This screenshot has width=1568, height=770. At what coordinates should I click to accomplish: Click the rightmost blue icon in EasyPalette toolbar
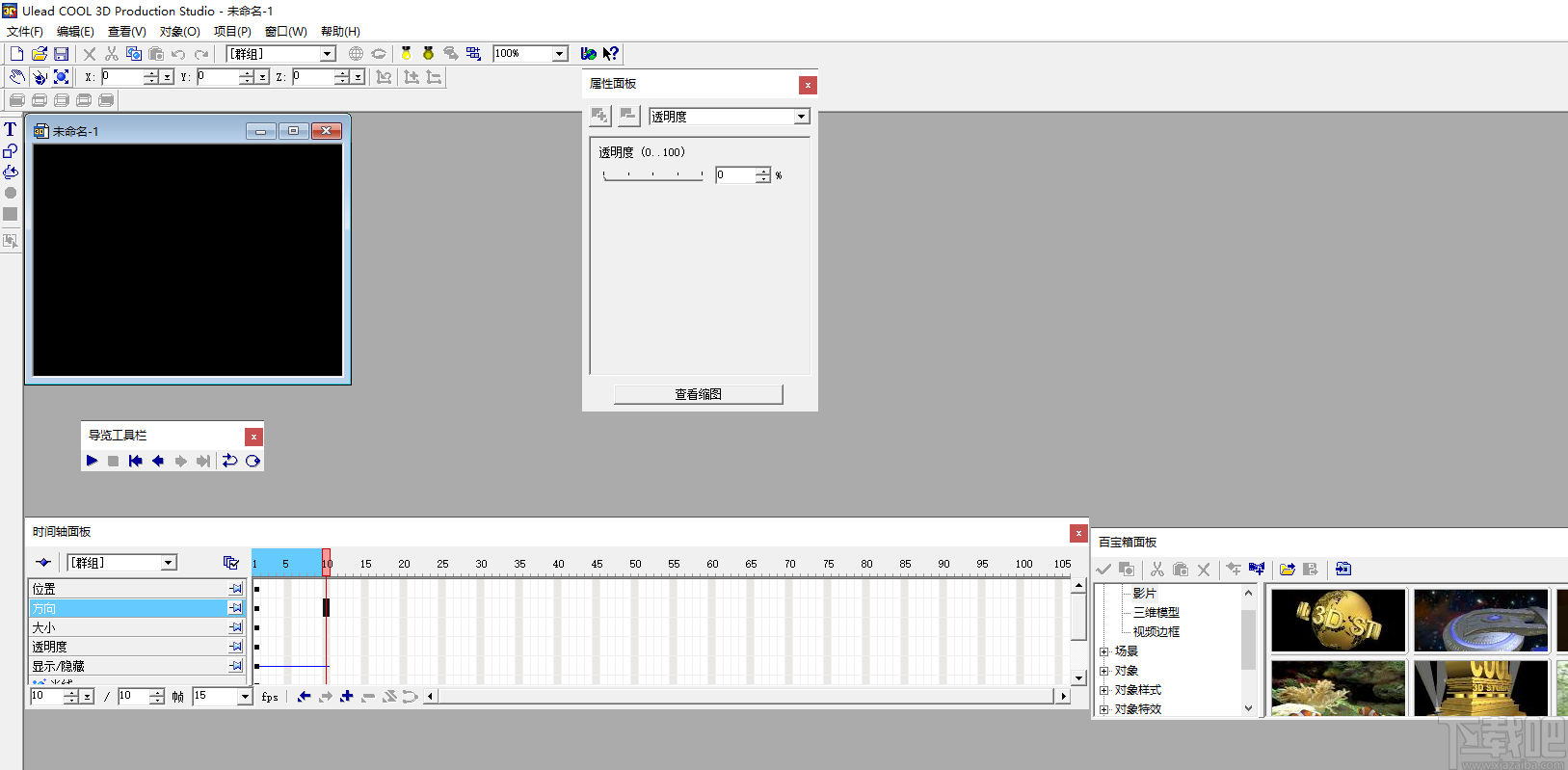(x=1343, y=570)
